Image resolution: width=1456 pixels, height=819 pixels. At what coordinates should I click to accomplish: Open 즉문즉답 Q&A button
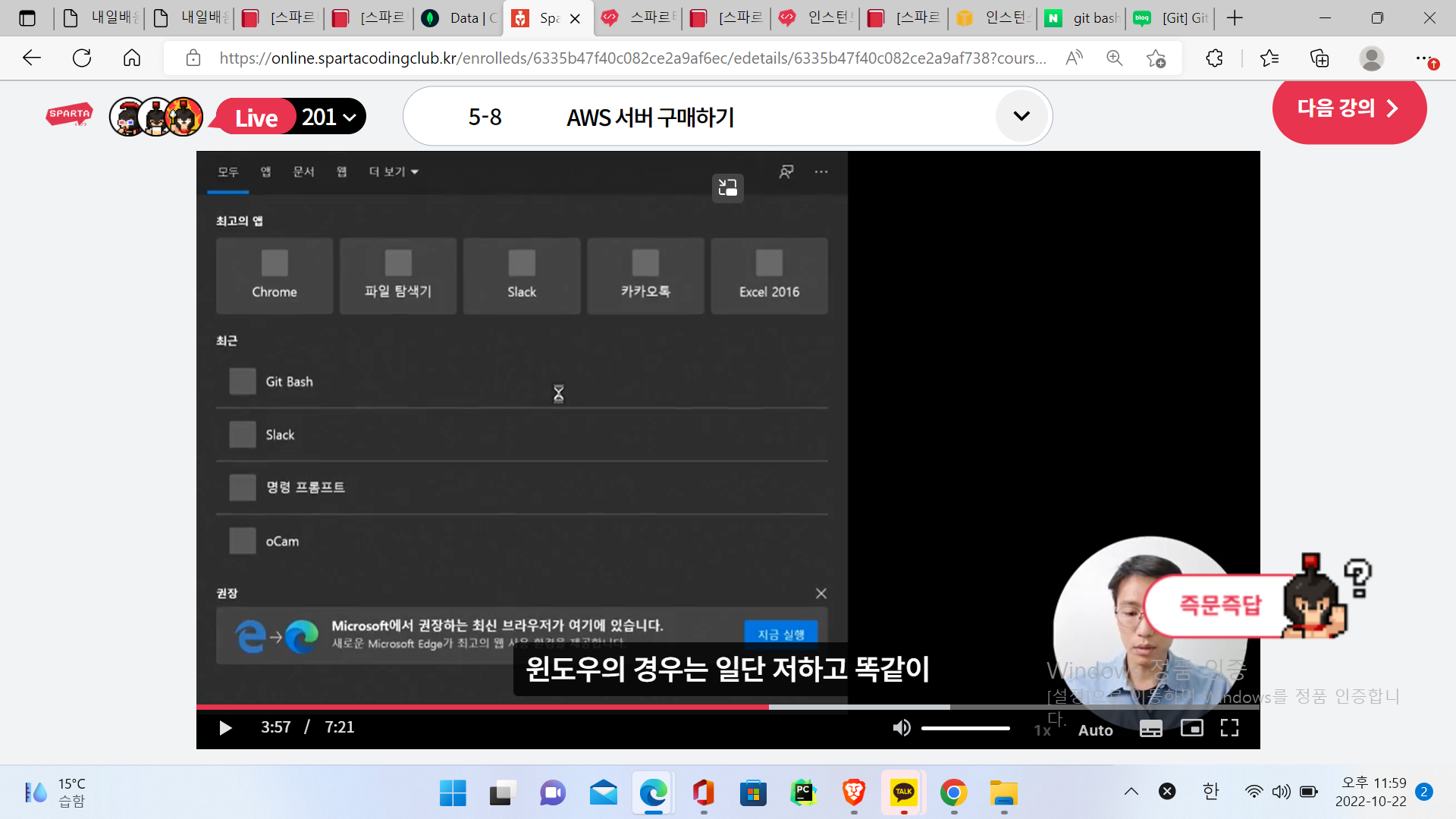pyautogui.click(x=1220, y=605)
